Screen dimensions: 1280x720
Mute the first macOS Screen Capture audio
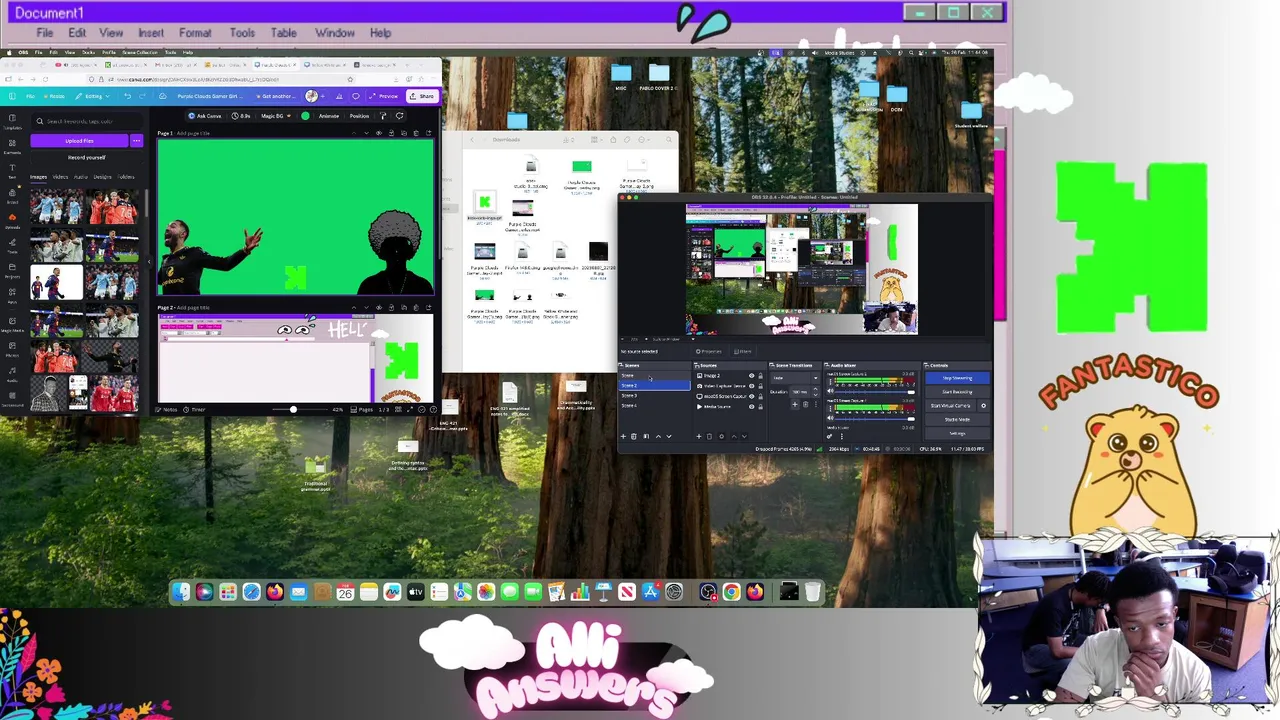click(x=830, y=391)
